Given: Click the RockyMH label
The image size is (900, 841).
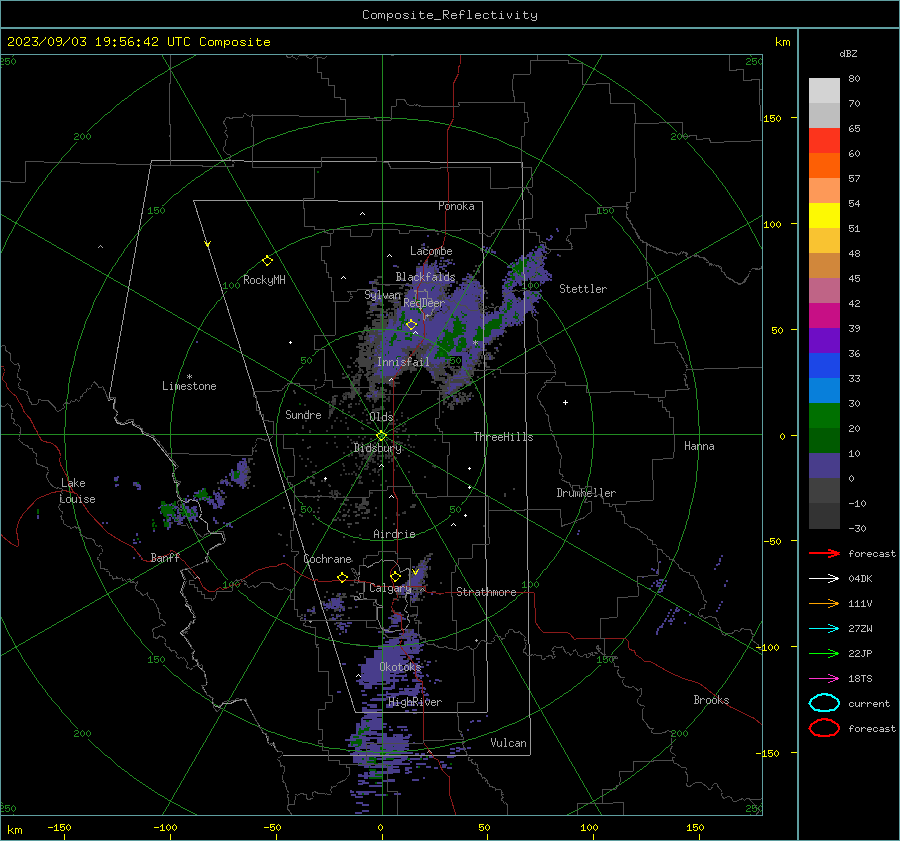Looking at the screenshot, I should tap(264, 280).
